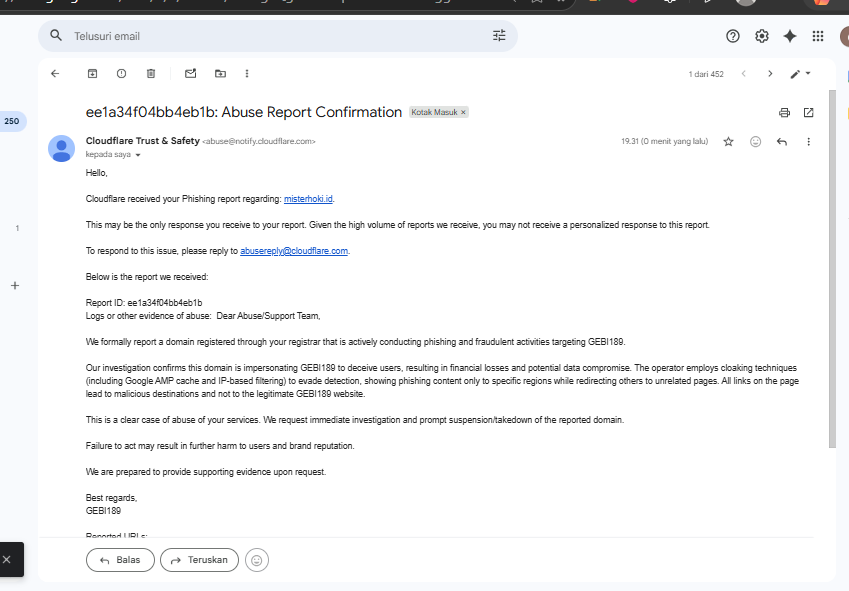The image size is (849, 591).
Task: Go to the next newer email arrow
Action: coord(744,74)
